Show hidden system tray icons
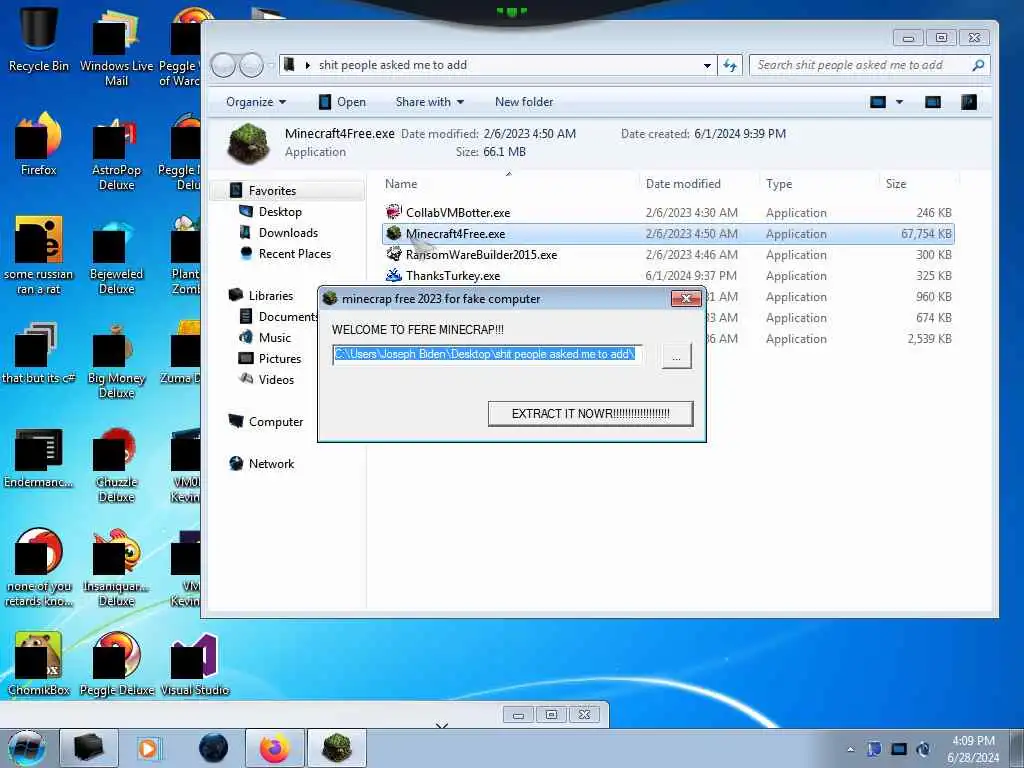 (x=850, y=749)
